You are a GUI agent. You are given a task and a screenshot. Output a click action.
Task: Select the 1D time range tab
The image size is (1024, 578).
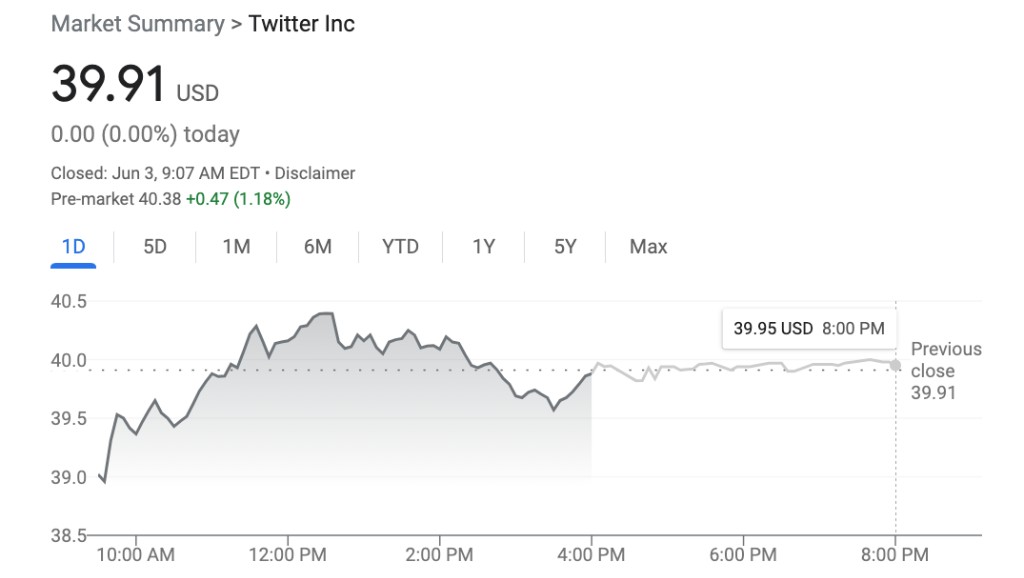tap(73, 247)
